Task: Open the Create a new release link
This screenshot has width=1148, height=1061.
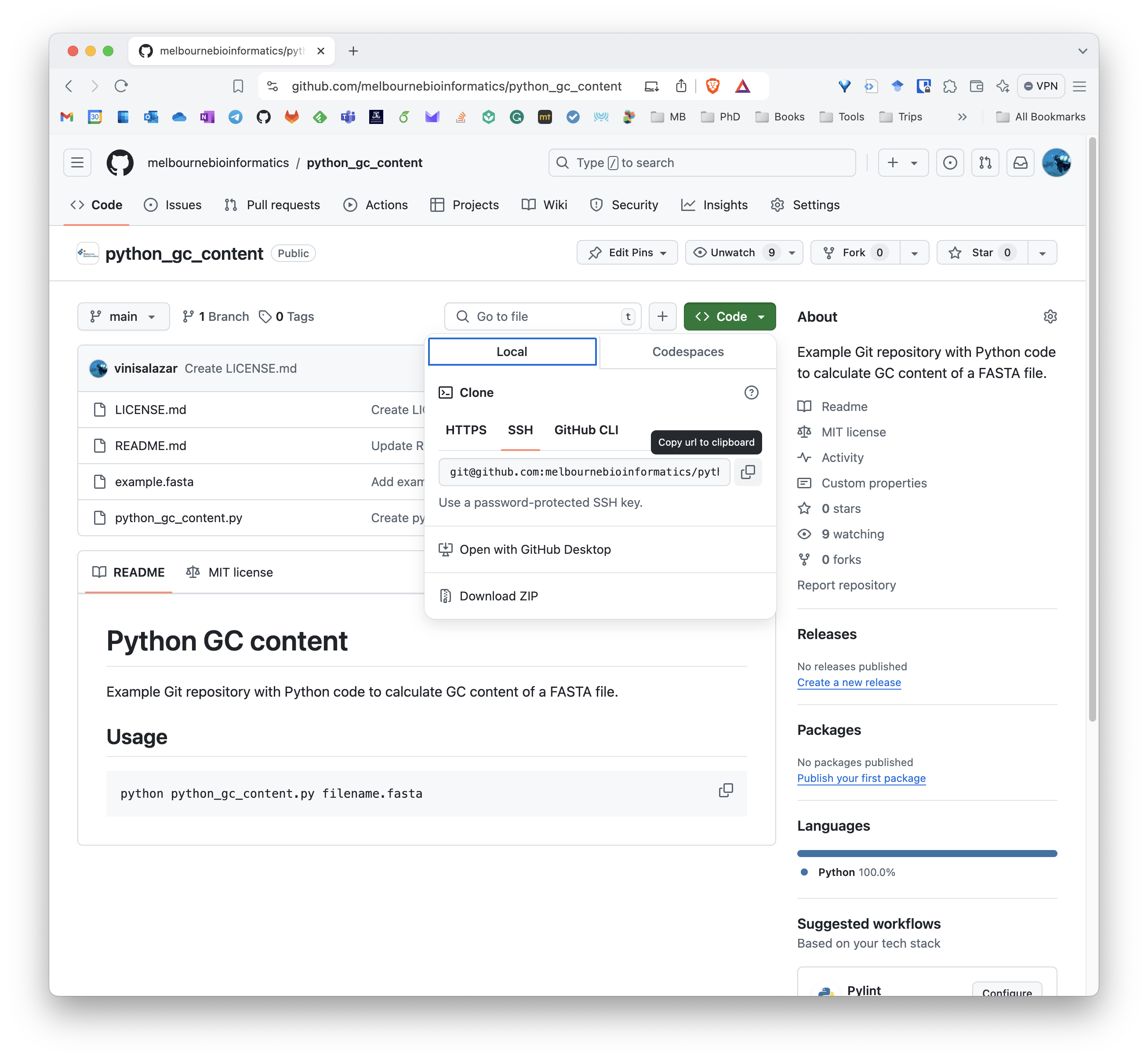Action: pyautogui.click(x=848, y=683)
